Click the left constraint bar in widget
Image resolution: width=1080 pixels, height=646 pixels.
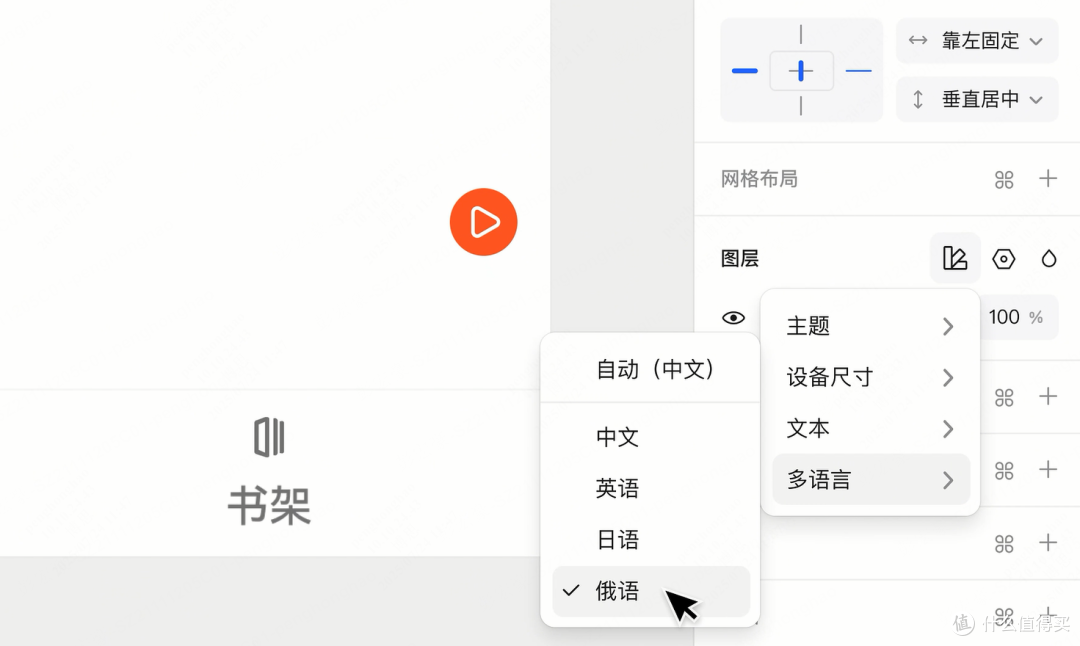745,71
